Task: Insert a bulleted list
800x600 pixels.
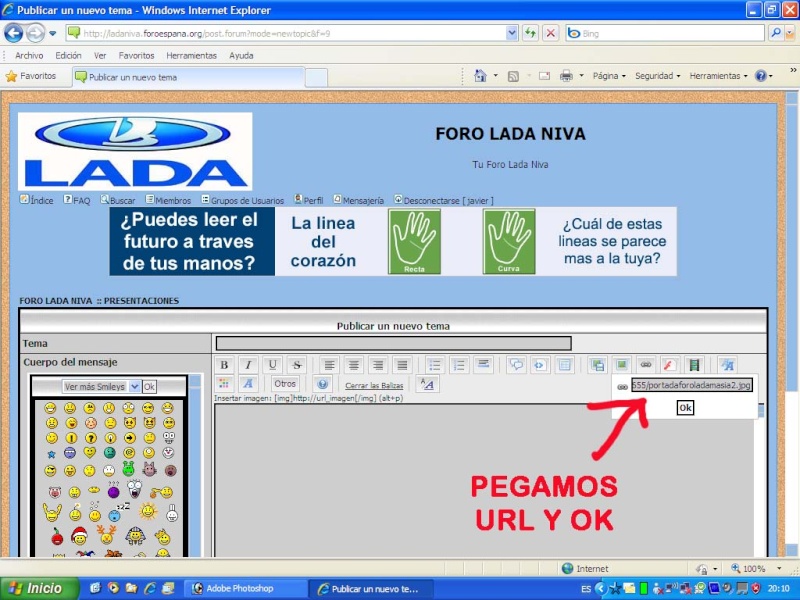Action: pyautogui.click(x=435, y=365)
